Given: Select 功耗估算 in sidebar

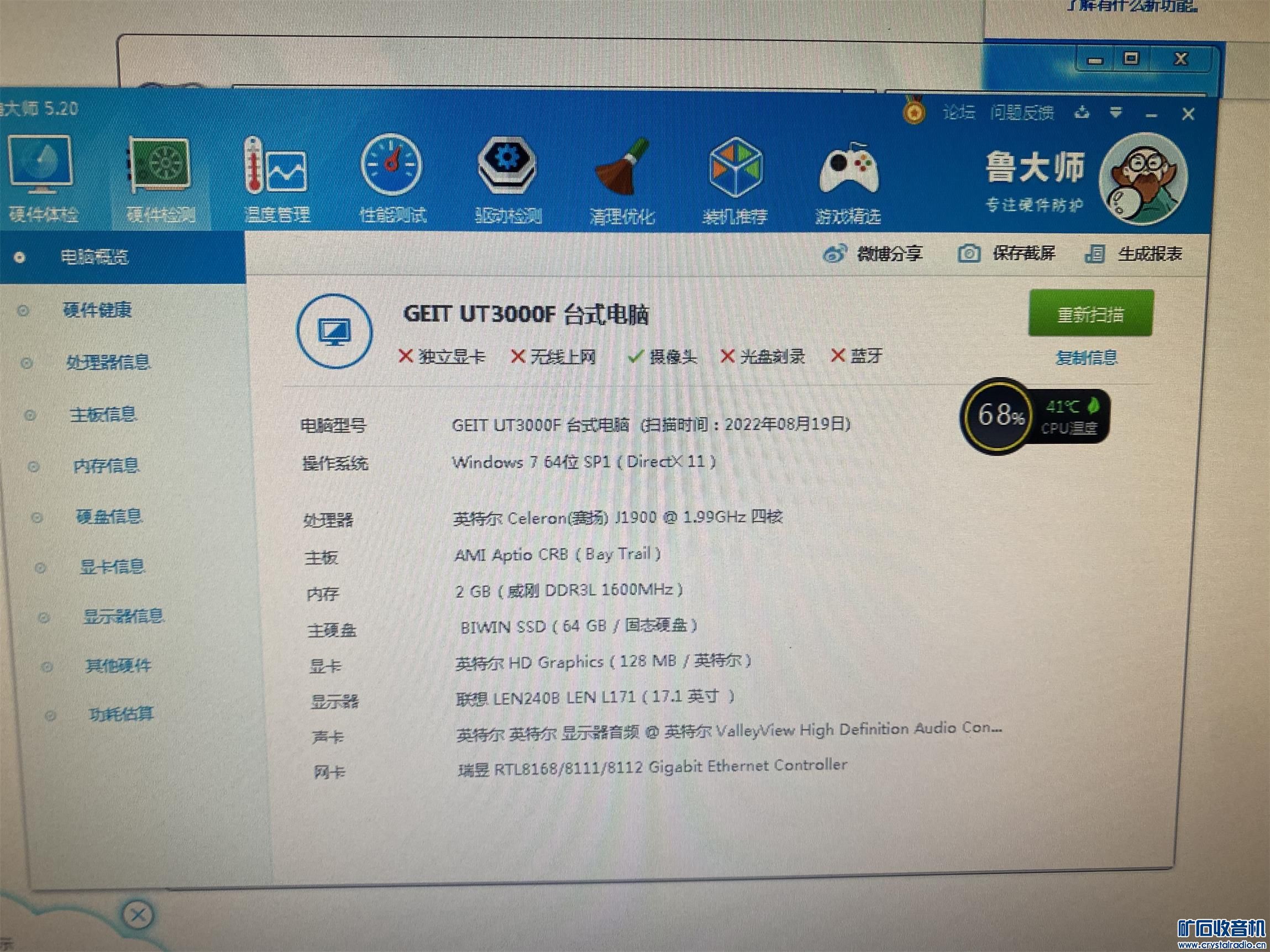Looking at the screenshot, I should tap(121, 714).
